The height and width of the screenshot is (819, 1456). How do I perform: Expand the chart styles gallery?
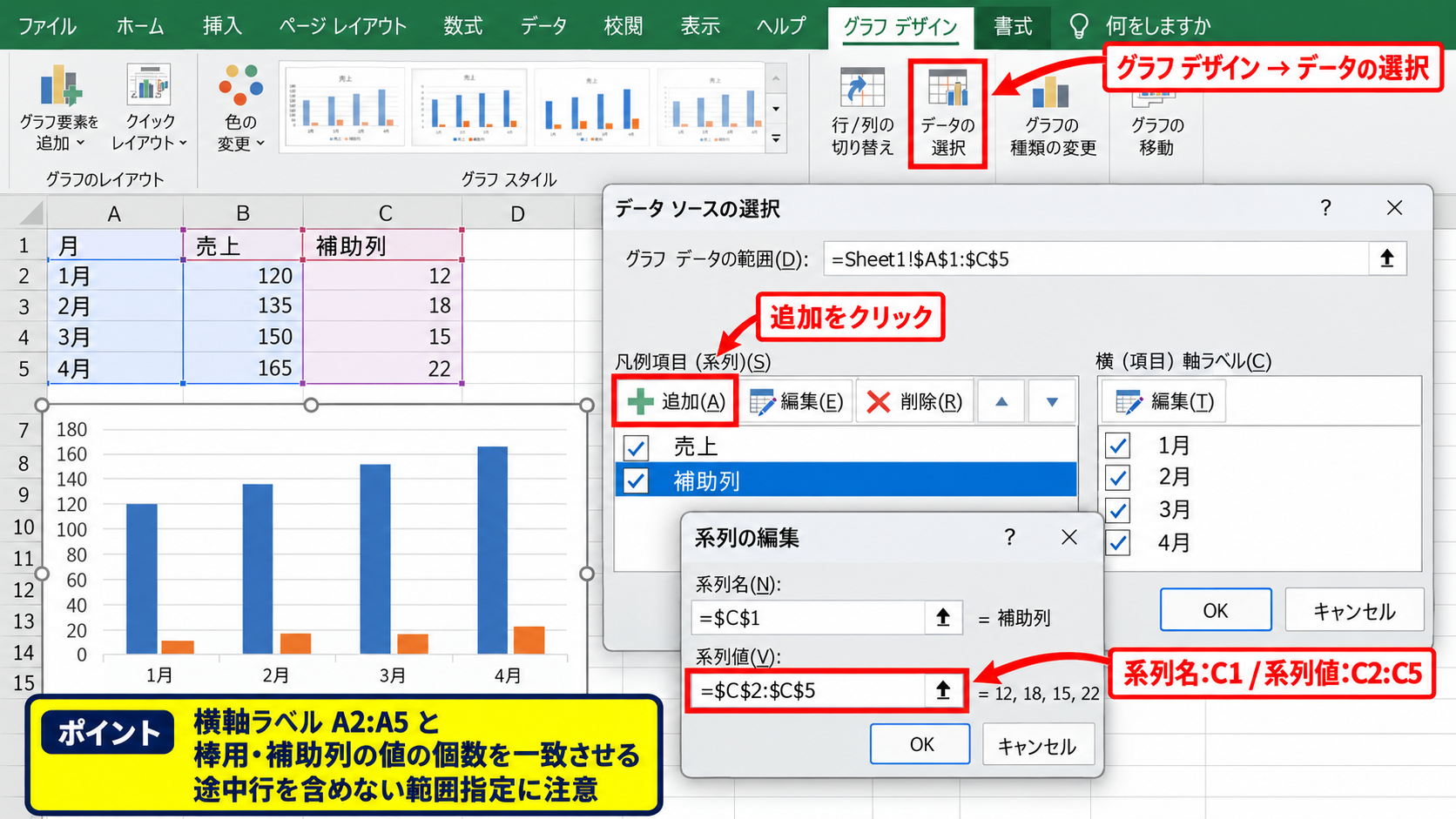click(776, 139)
